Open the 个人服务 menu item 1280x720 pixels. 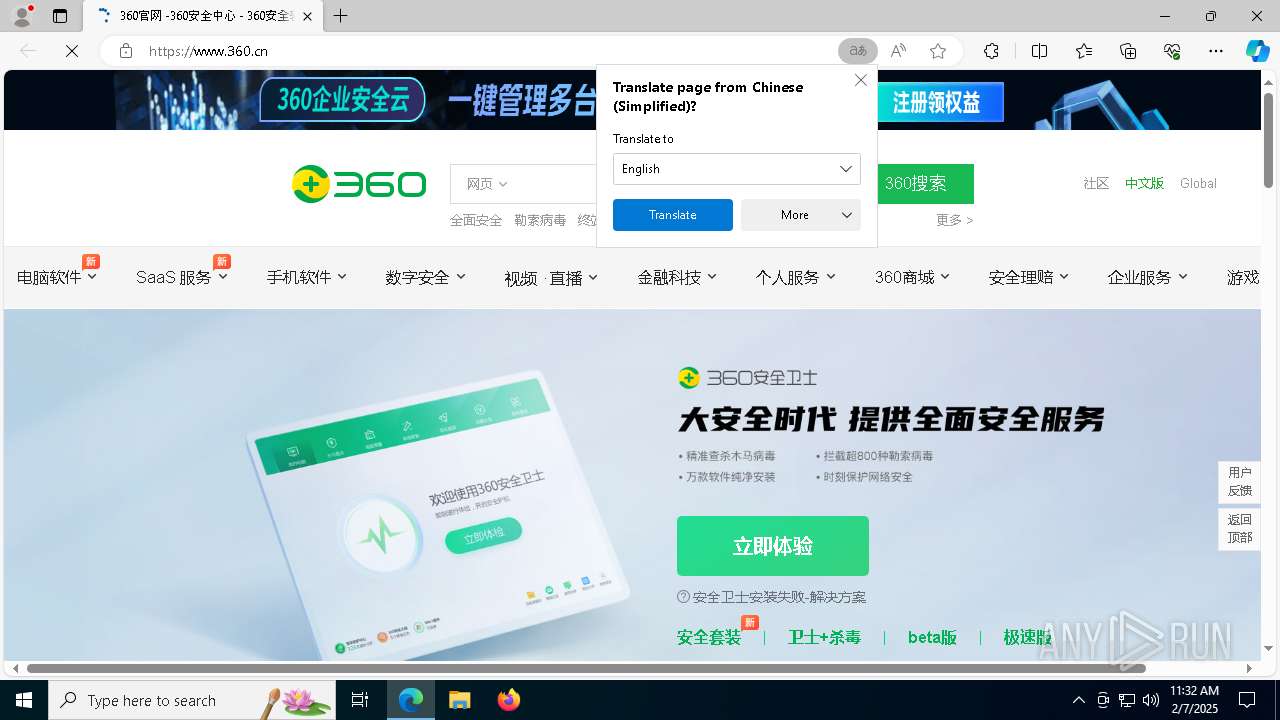tap(795, 277)
